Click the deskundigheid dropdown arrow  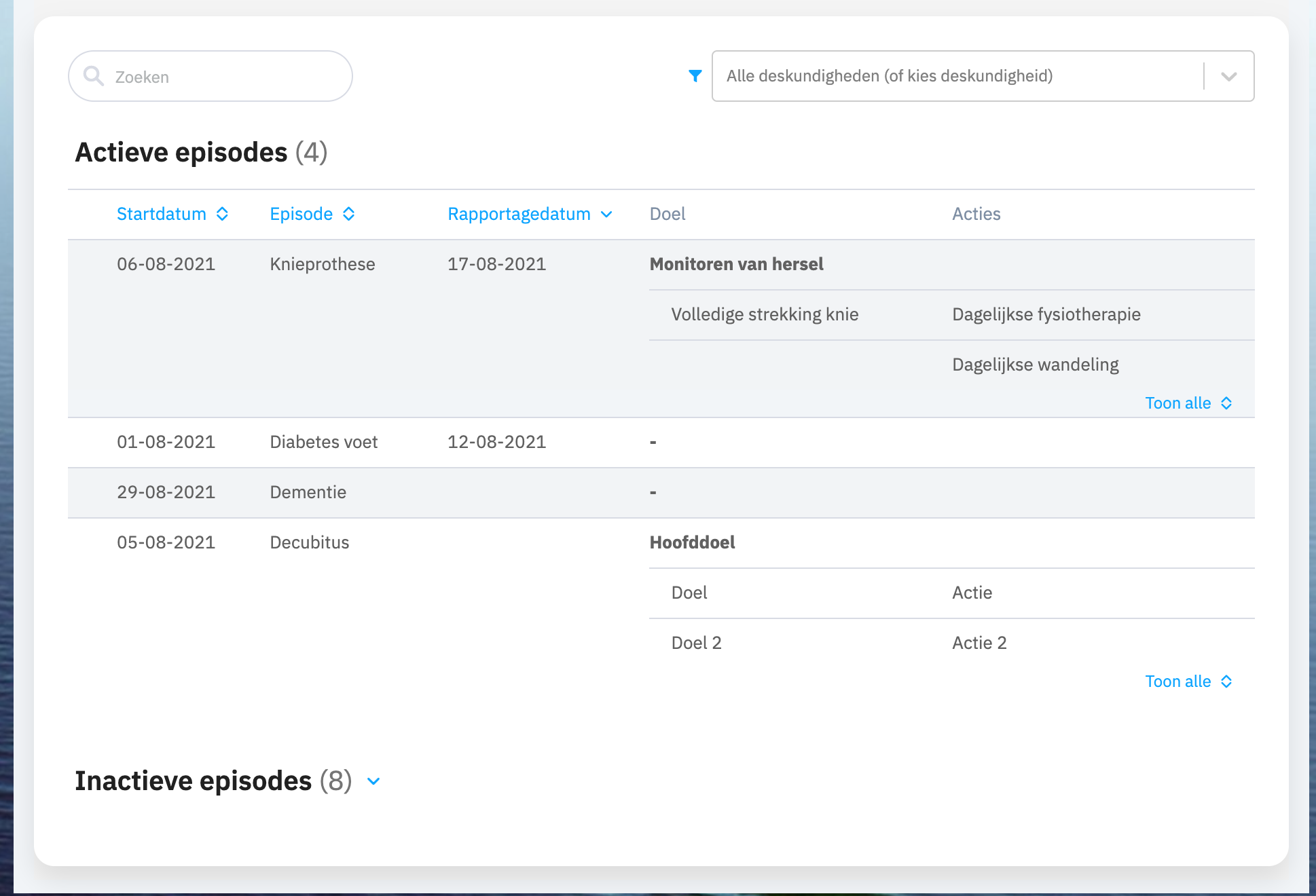(1228, 76)
